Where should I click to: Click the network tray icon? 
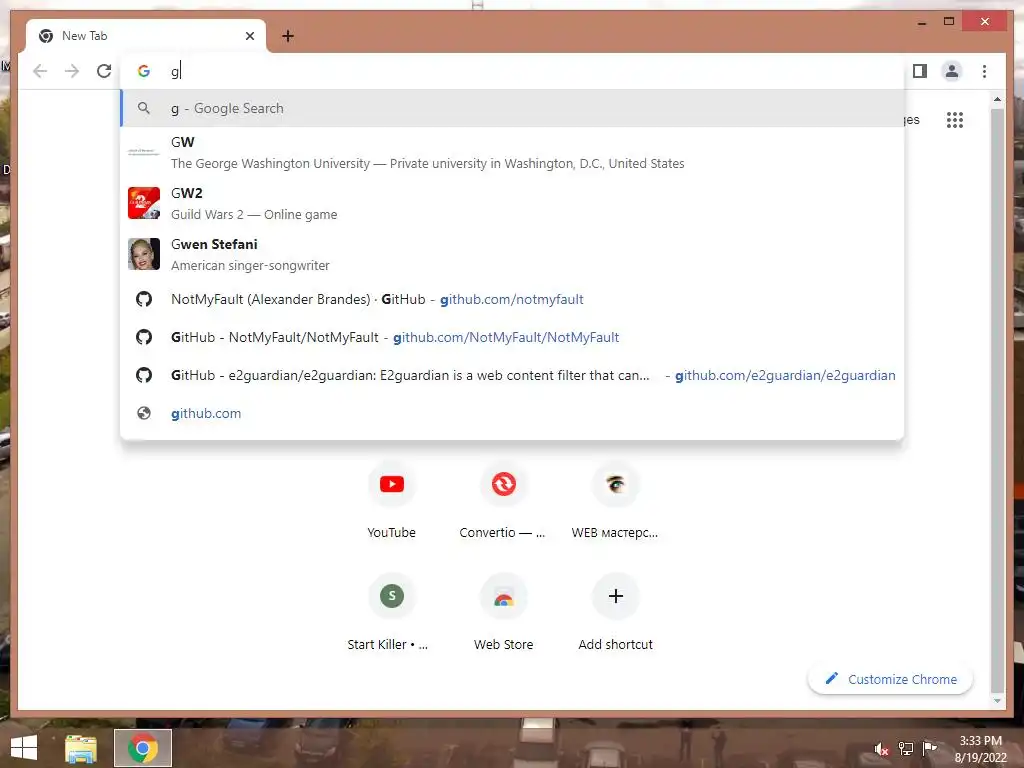tap(906, 748)
